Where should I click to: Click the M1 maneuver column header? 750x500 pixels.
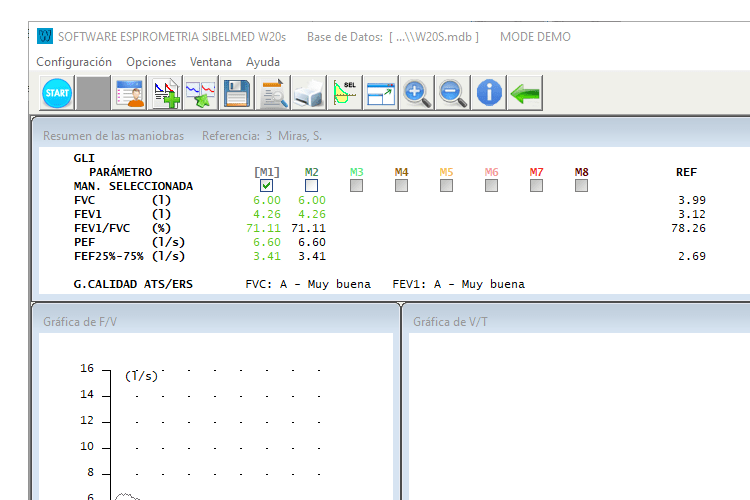point(266,172)
